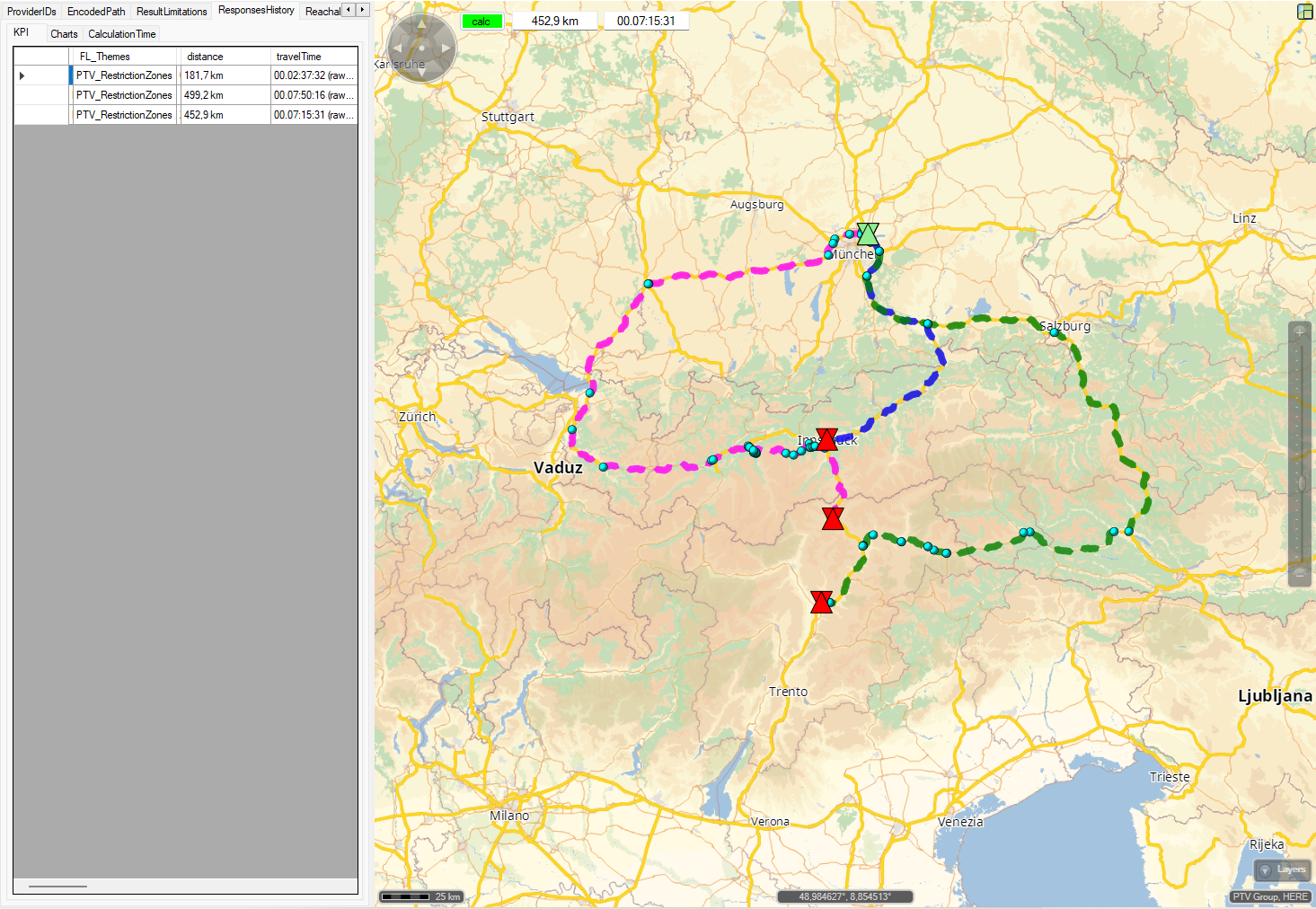Viewport: 1316px width, 909px height.
Task: Click the horizontal scrollbar under the table
Action: pyautogui.click(x=58, y=887)
